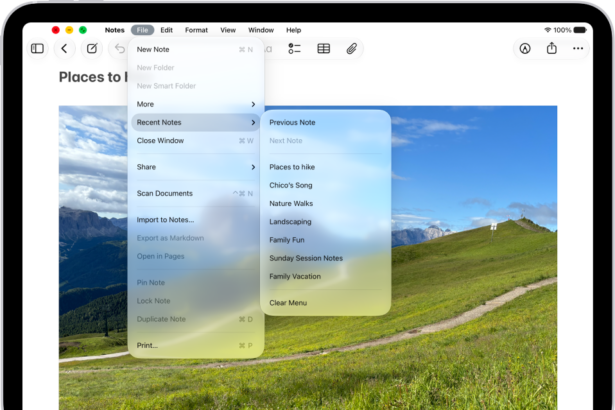615x410 pixels.
Task: Open recent note Family Vacation
Action: pos(325,276)
